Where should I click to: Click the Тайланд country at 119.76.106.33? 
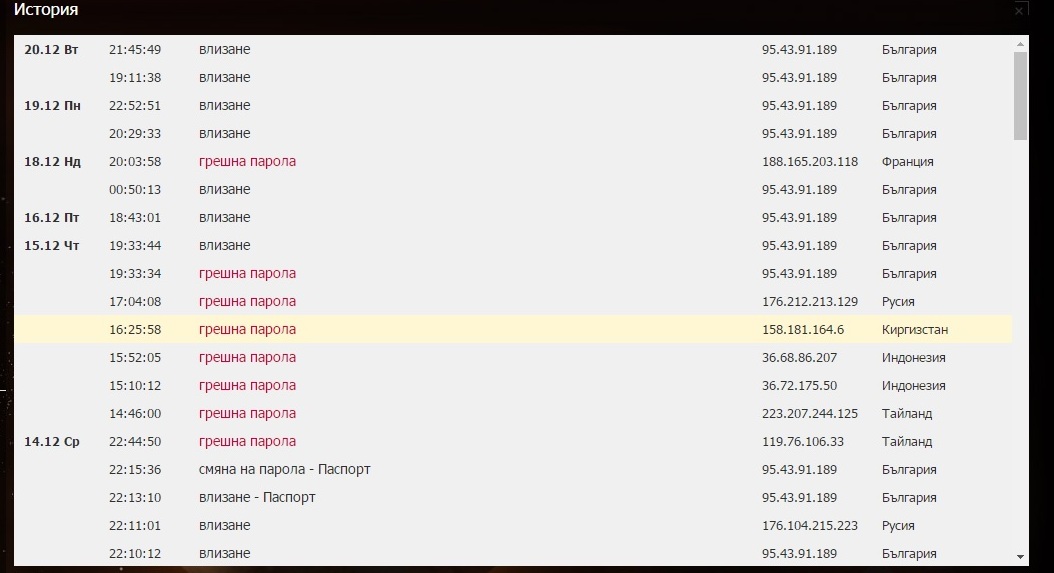click(907, 442)
